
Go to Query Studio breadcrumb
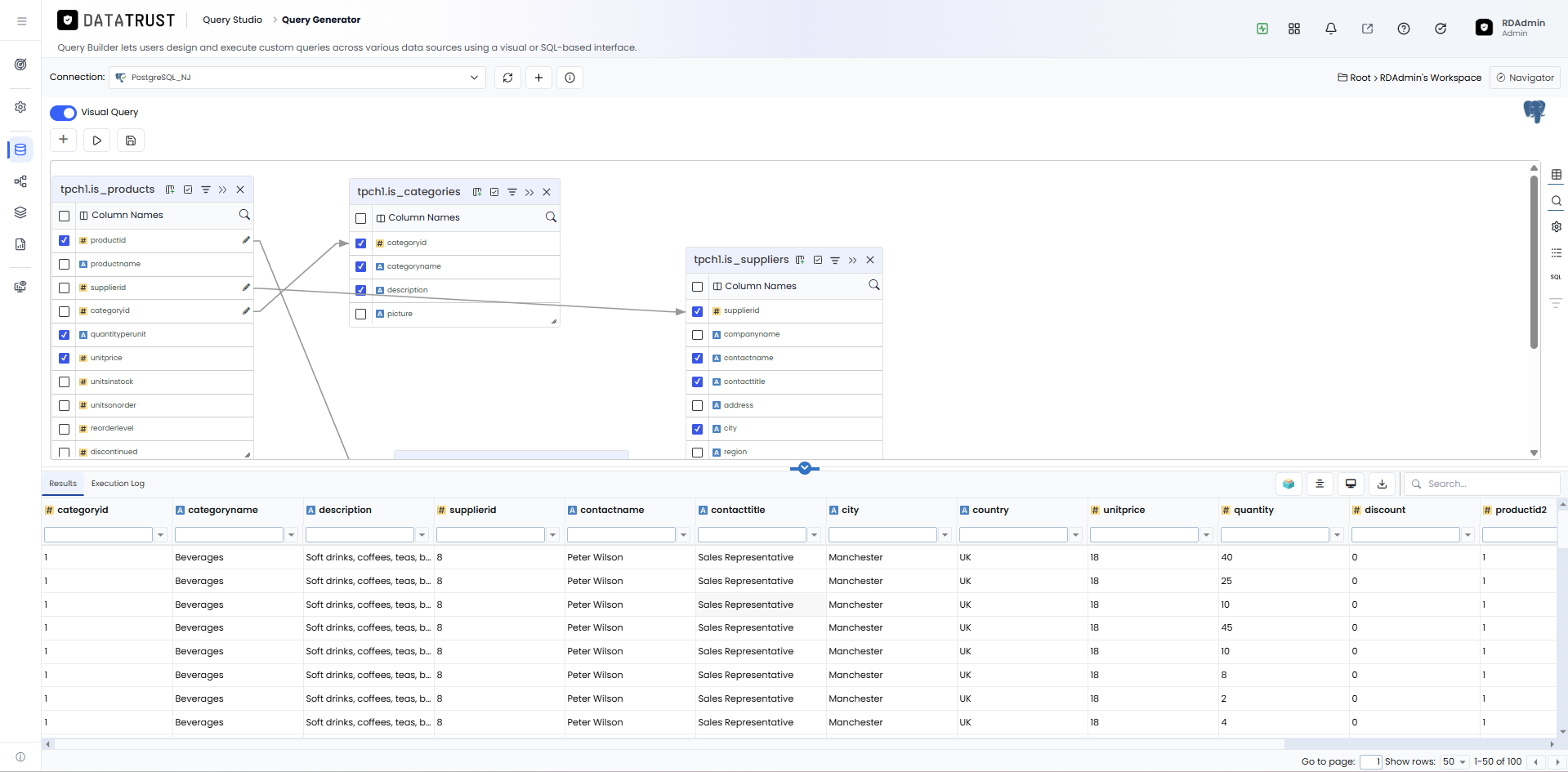tap(232, 20)
